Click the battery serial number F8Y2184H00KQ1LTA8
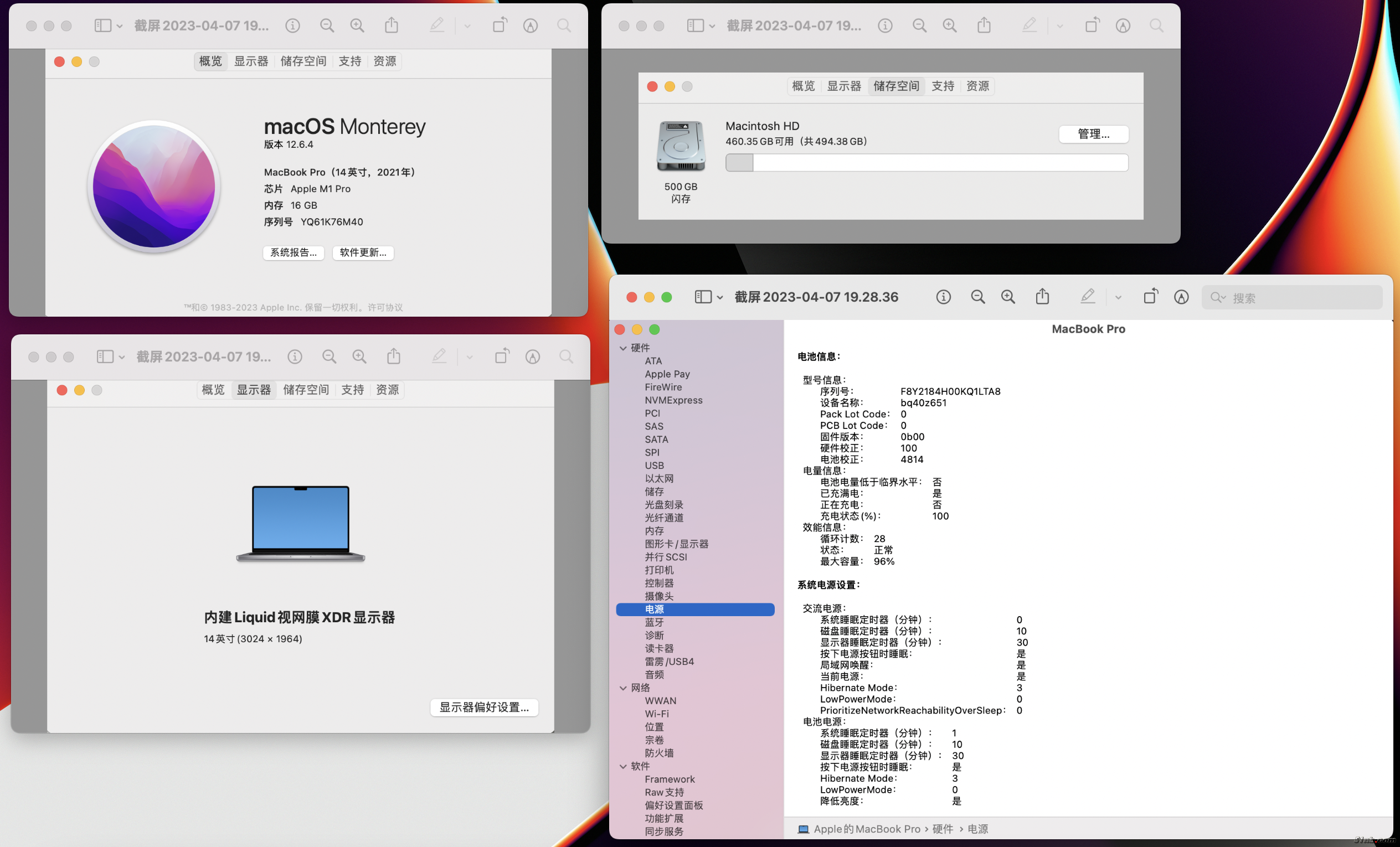This screenshot has width=1400, height=847. [x=950, y=391]
